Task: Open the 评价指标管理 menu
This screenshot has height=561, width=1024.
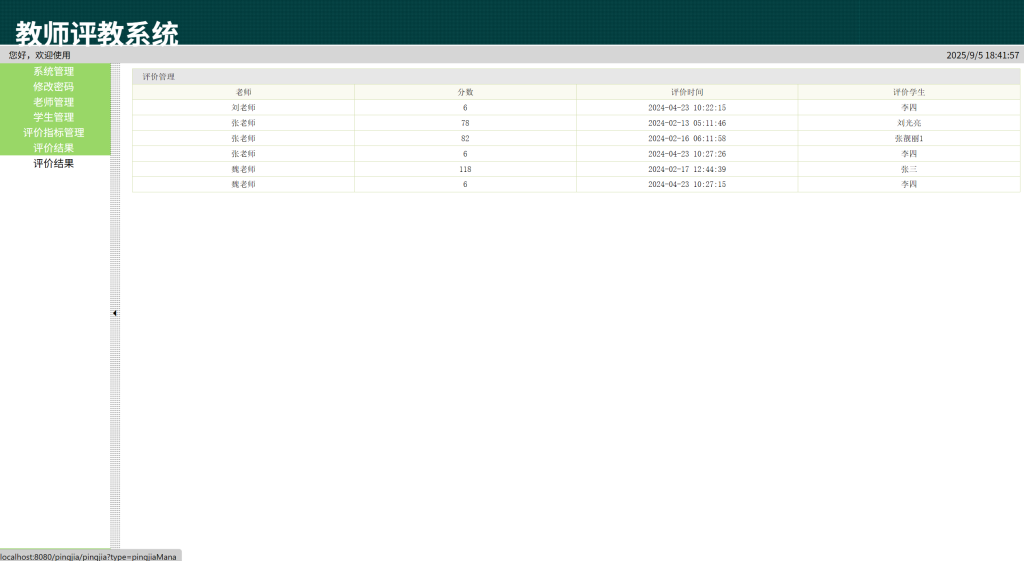Action: tap(54, 133)
